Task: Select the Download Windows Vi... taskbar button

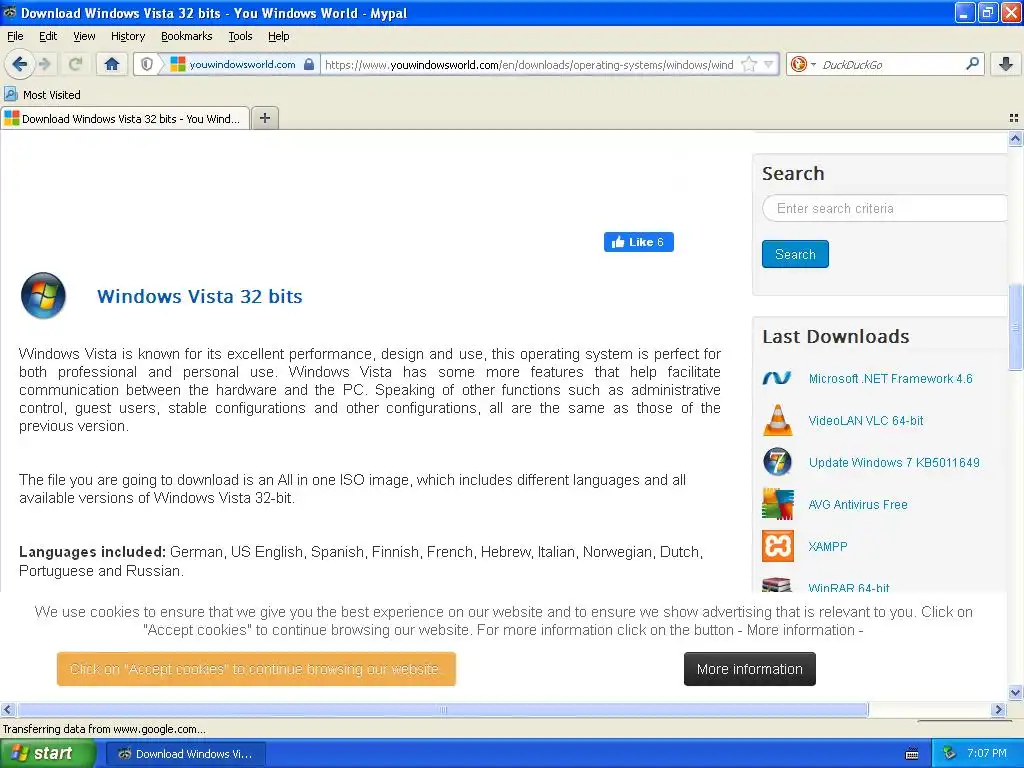Action: click(x=185, y=754)
